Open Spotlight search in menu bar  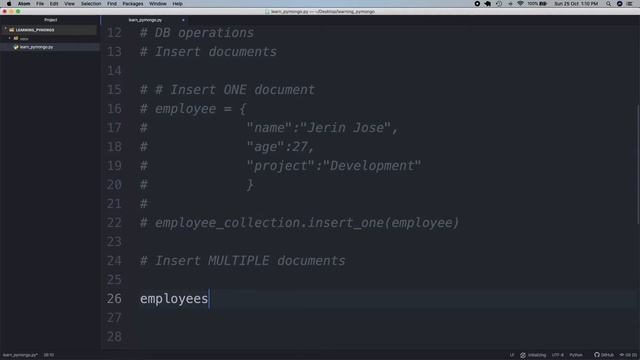pyautogui.click(x=609, y=4)
